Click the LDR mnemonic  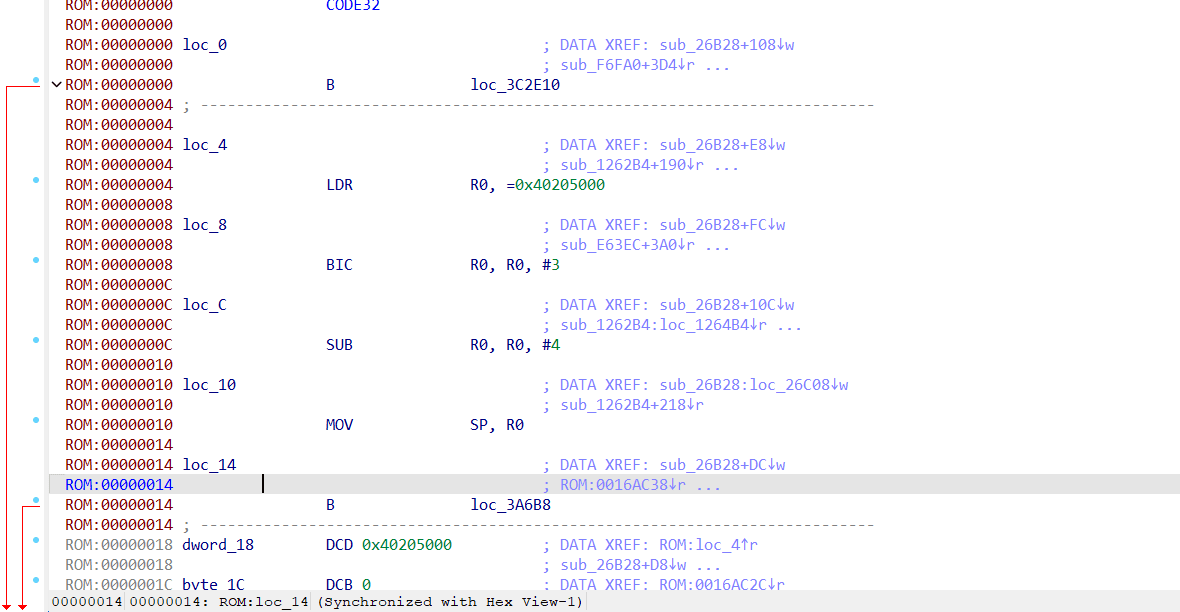click(339, 185)
